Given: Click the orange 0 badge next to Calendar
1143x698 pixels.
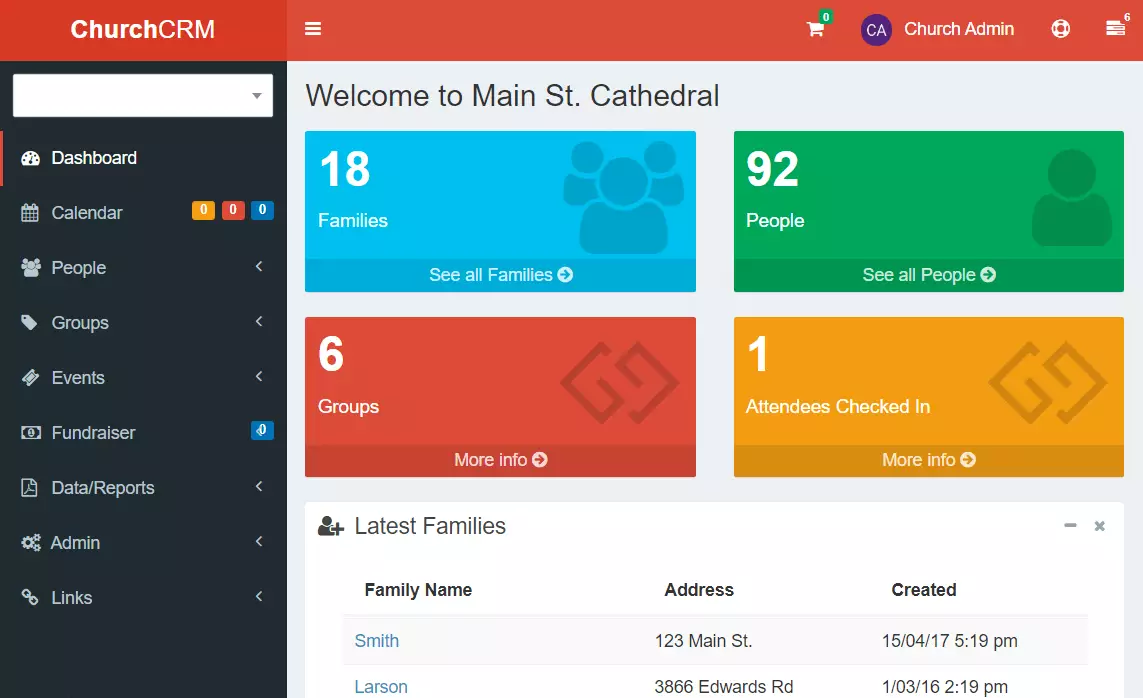Looking at the screenshot, I should 203,210.
